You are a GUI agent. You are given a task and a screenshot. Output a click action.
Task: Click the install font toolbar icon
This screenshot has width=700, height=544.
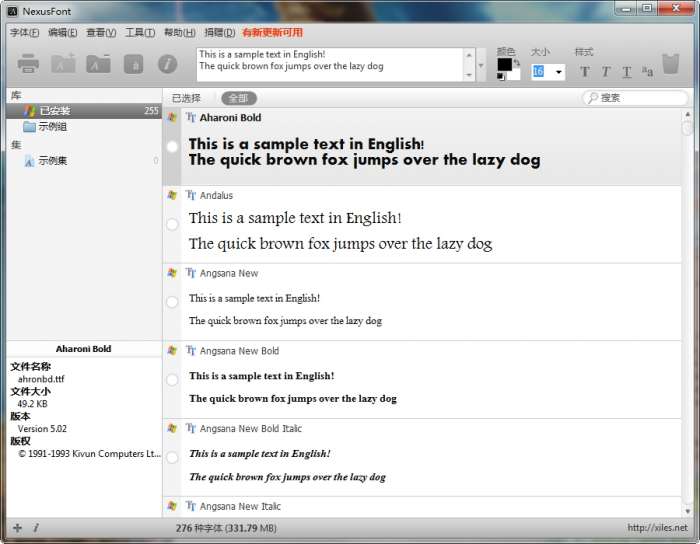(133, 64)
